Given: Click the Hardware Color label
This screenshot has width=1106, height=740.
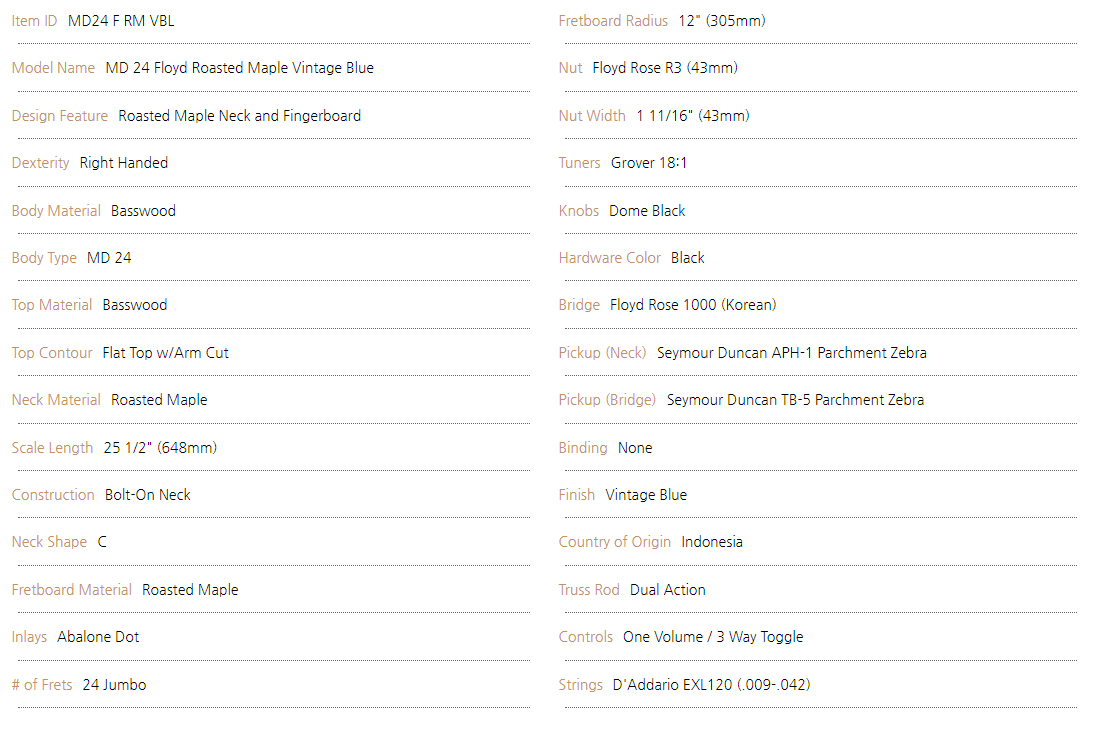Looking at the screenshot, I should (609, 258).
